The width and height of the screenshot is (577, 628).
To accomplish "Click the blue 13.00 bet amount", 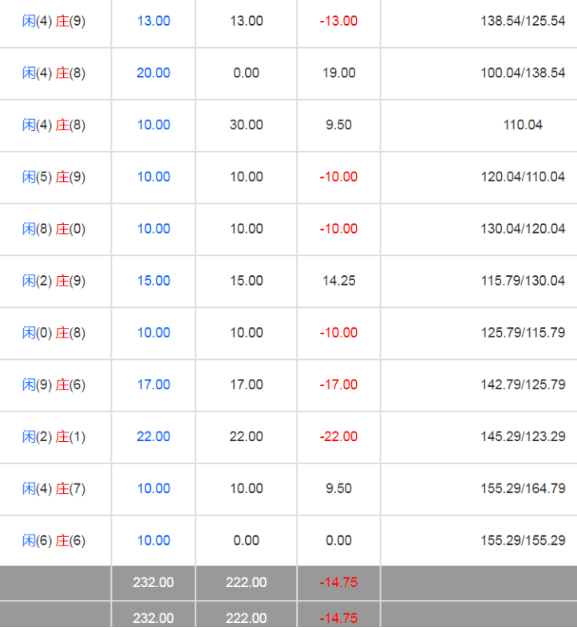I will click(154, 21).
